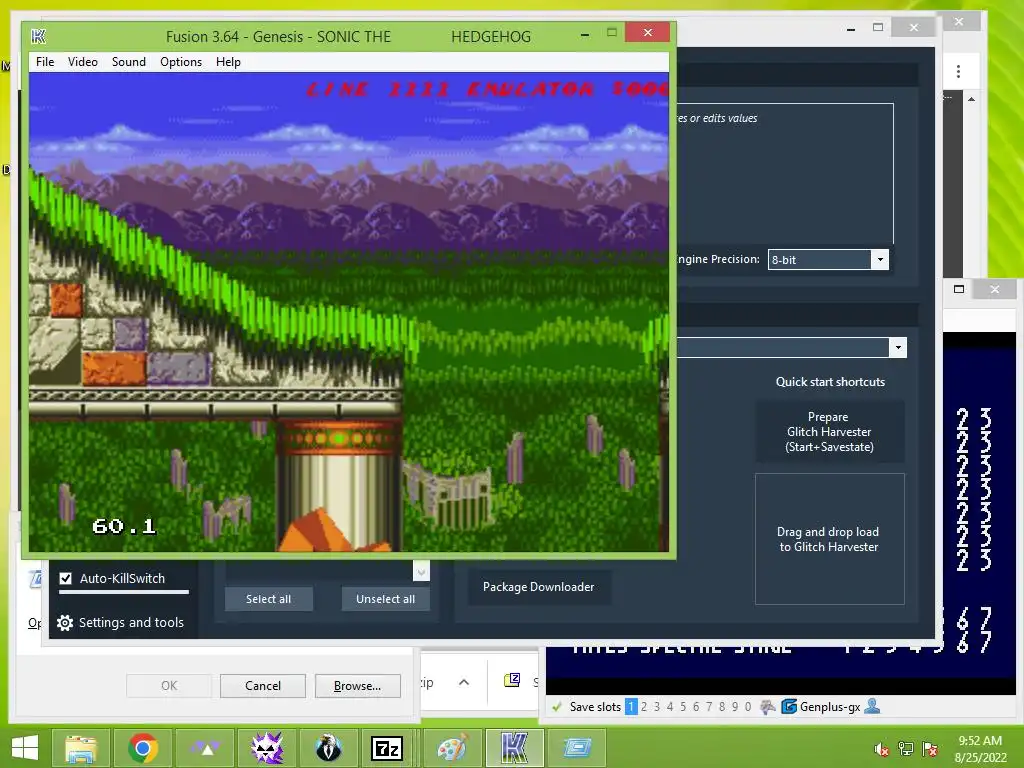Click the Action Center flag icon

pyautogui.click(x=930, y=749)
